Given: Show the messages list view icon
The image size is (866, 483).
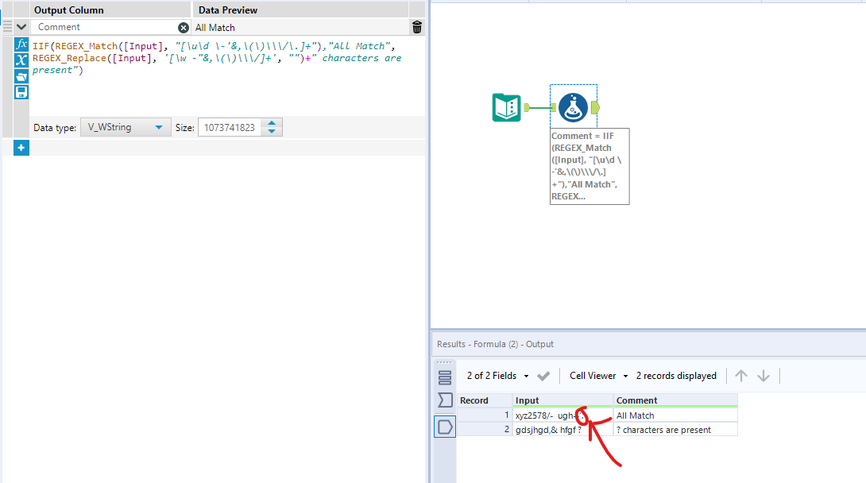Looking at the screenshot, I should coord(445,378).
